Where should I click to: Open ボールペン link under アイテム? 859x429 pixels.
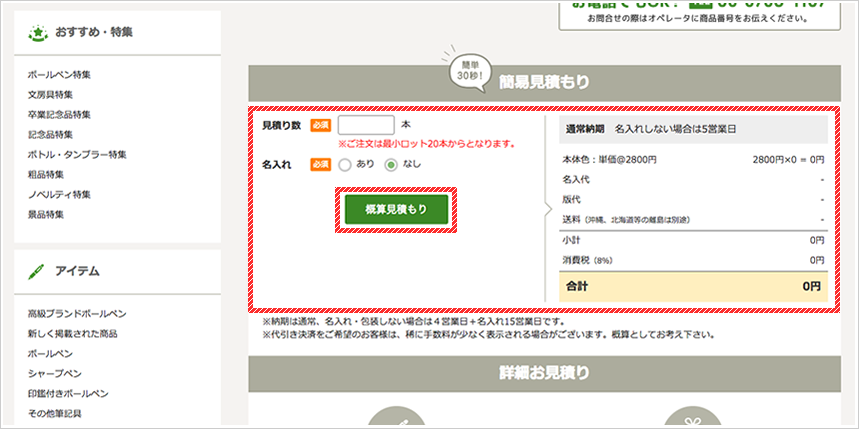(x=50, y=354)
